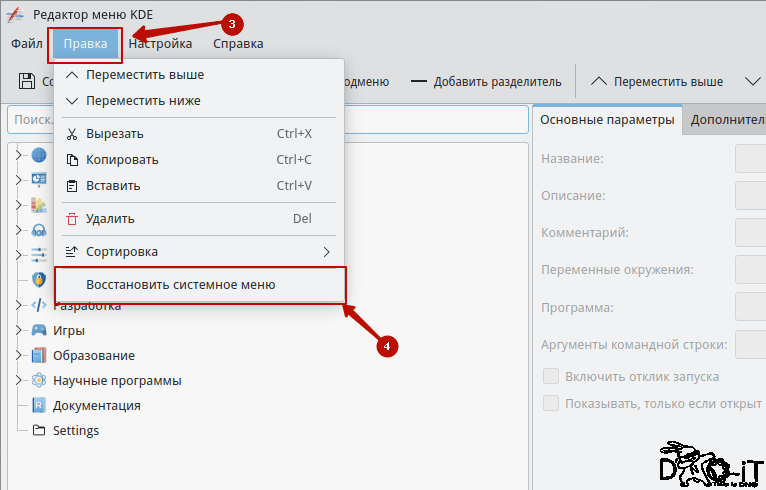Expand the Игры tree category
The height and width of the screenshot is (490, 766).
(19, 330)
